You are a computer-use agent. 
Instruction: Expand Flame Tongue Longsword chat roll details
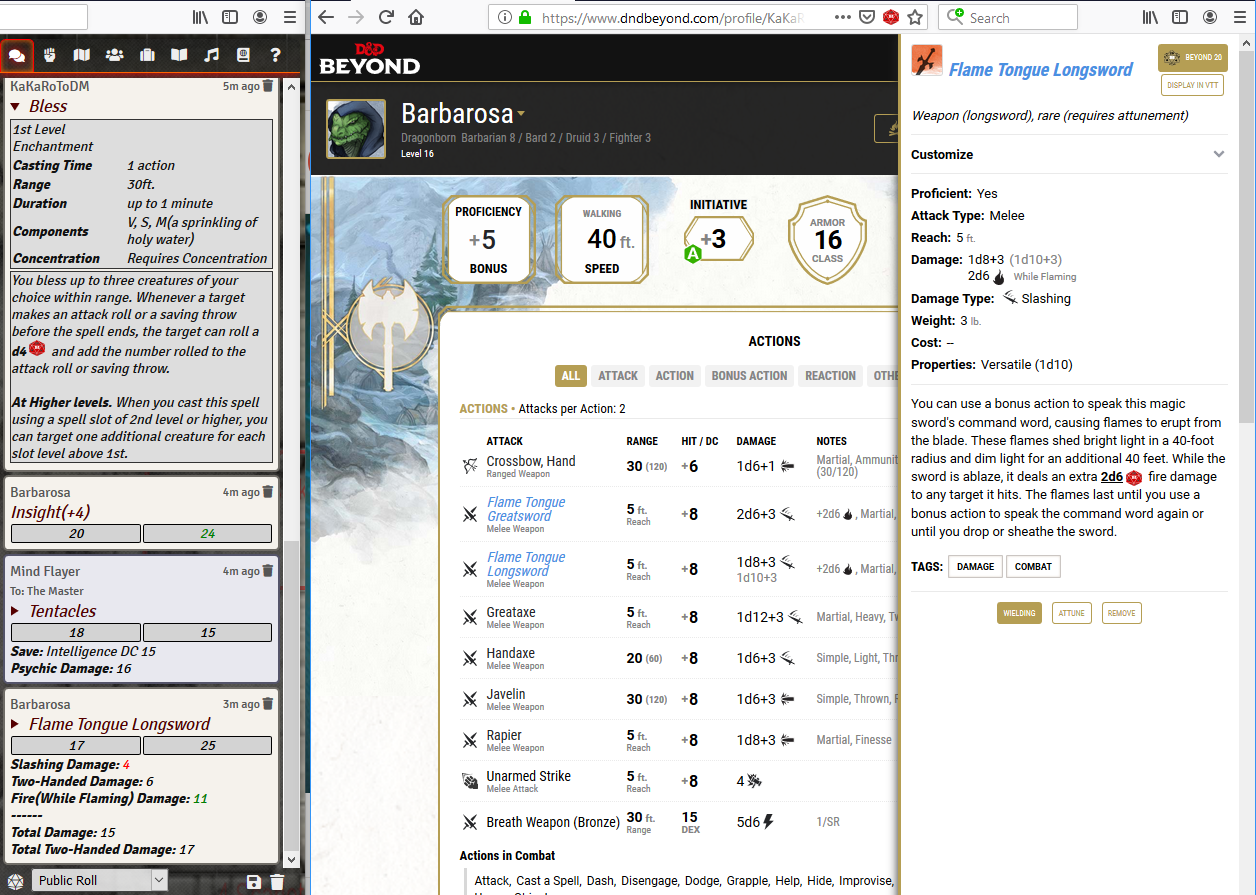[16, 724]
